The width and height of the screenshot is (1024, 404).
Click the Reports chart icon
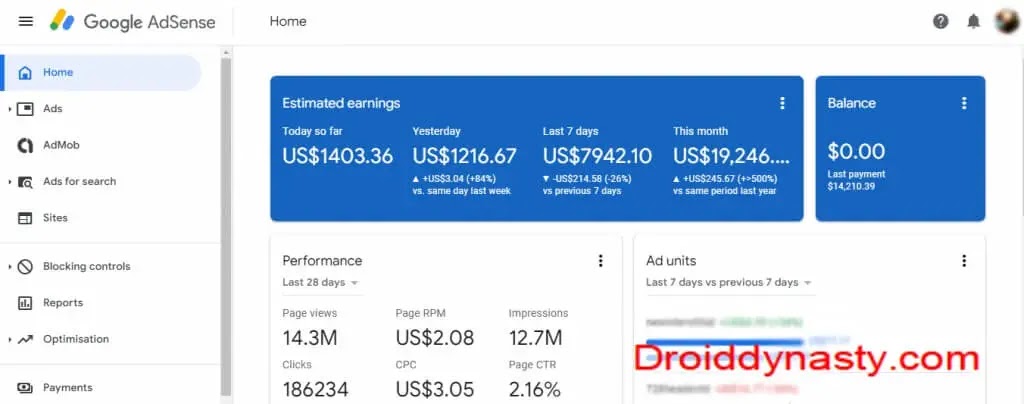tap(25, 303)
